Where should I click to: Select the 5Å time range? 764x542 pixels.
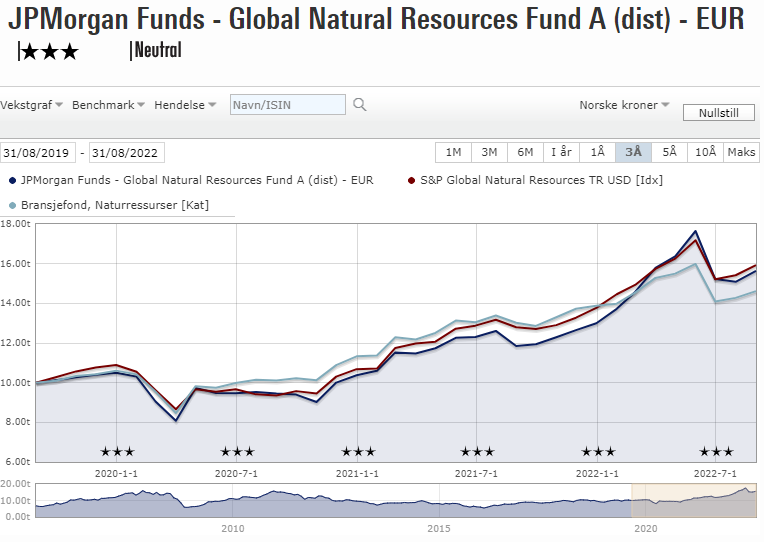(669, 152)
